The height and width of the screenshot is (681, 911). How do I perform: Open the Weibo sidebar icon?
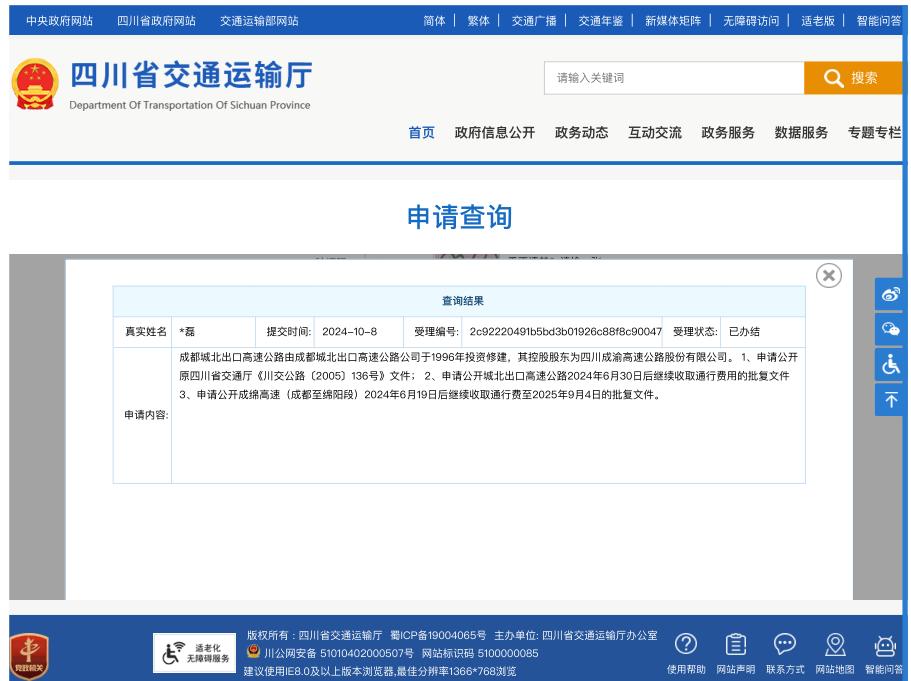pos(889,294)
